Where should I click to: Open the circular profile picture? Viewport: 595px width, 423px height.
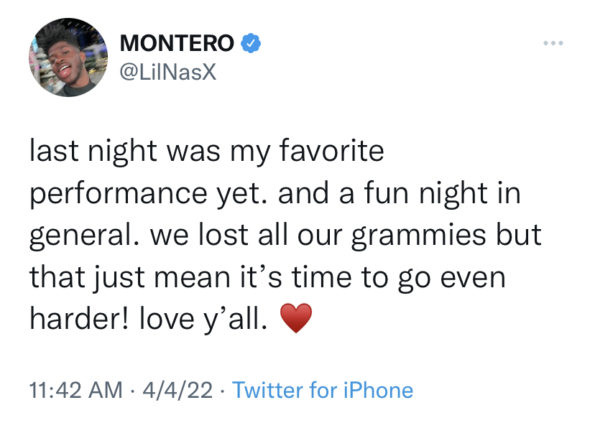tap(68, 57)
